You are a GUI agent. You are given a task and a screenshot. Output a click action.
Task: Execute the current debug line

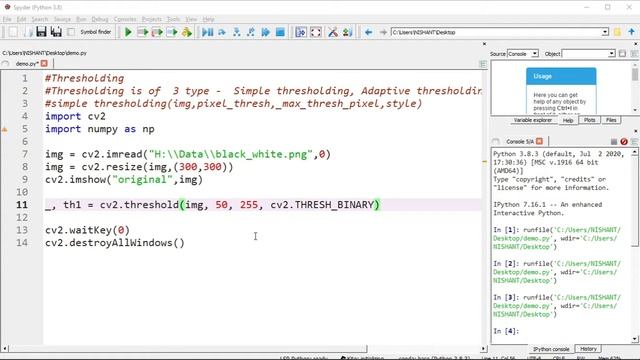222,32
